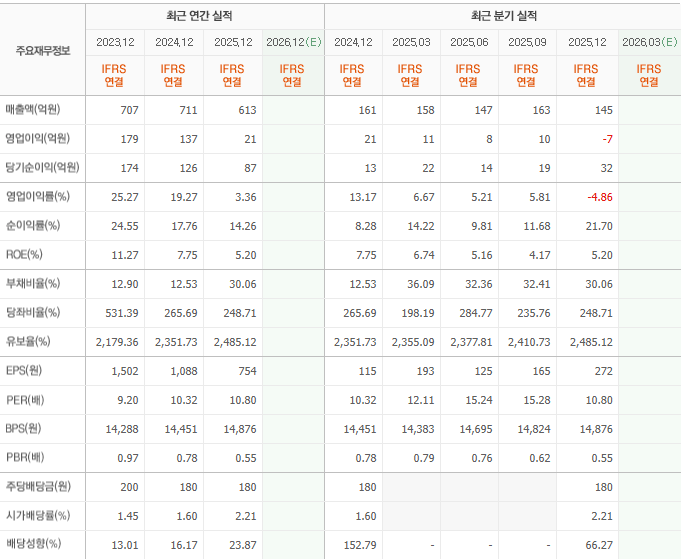This screenshot has height=559, width=693.
Task: Click the 4.17 ROE value
Action: click(x=540, y=255)
